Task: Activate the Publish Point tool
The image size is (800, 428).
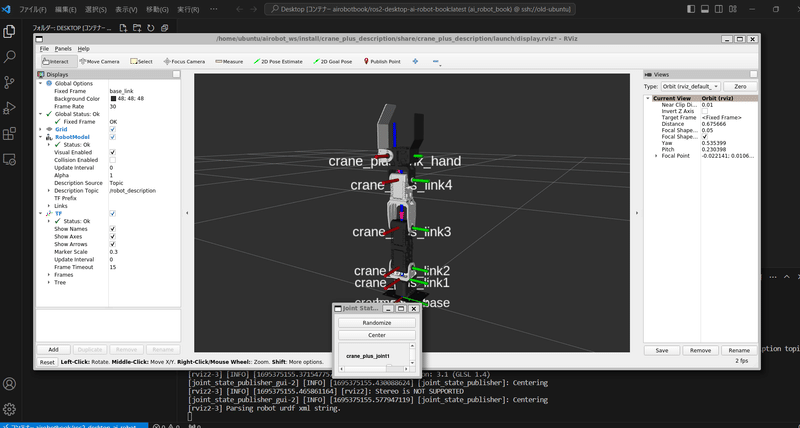Action: pyautogui.click(x=382, y=61)
